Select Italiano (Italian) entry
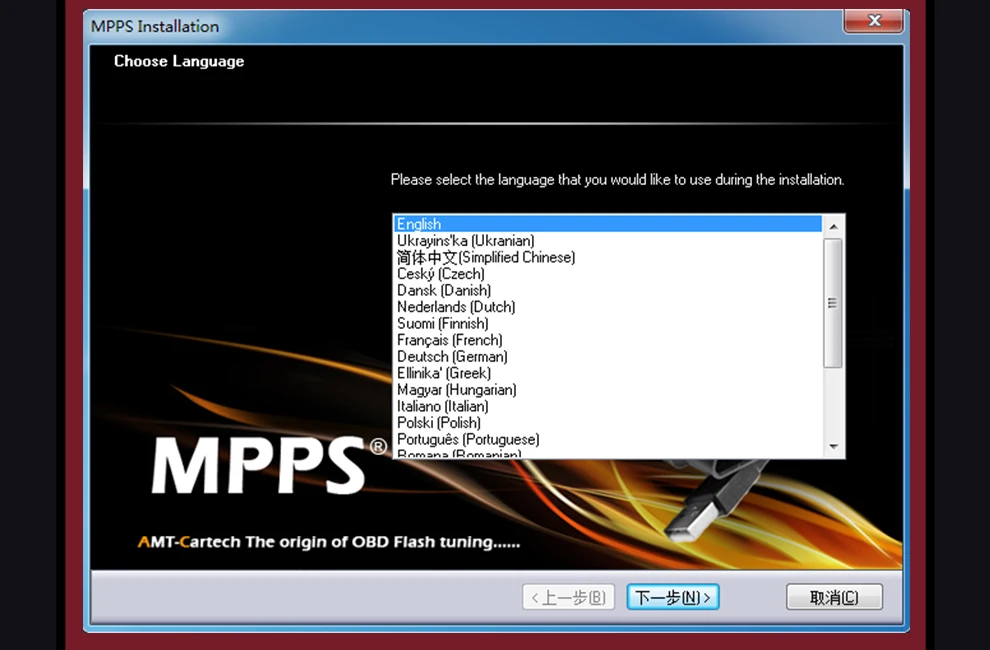Image resolution: width=990 pixels, height=650 pixels. pyautogui.click(x=608, y=406)
